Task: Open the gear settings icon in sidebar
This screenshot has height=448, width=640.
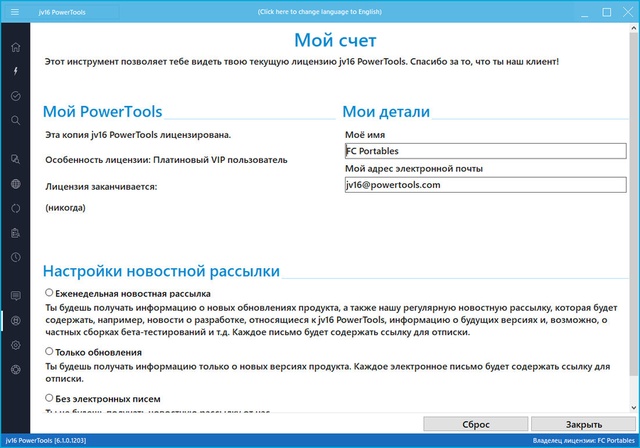Action: (15, 345)
